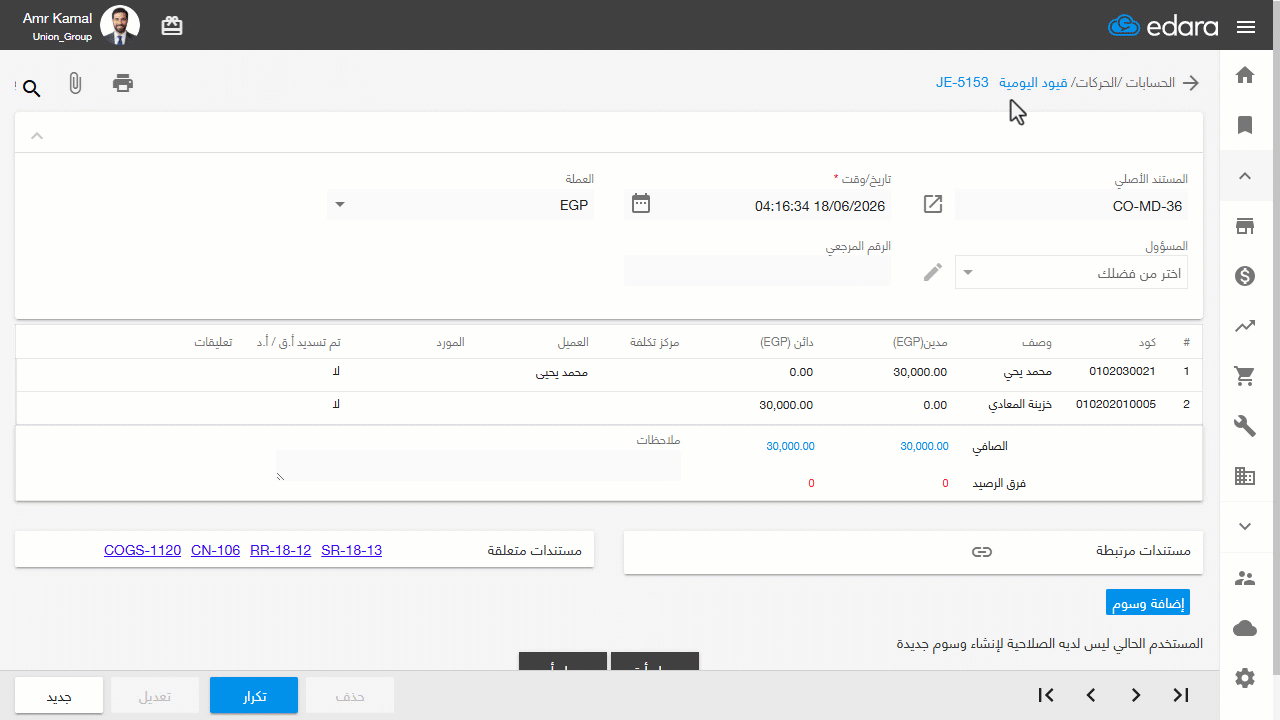
Task: Select account code 0102030021 cell
Action: tap(1122, 372)
